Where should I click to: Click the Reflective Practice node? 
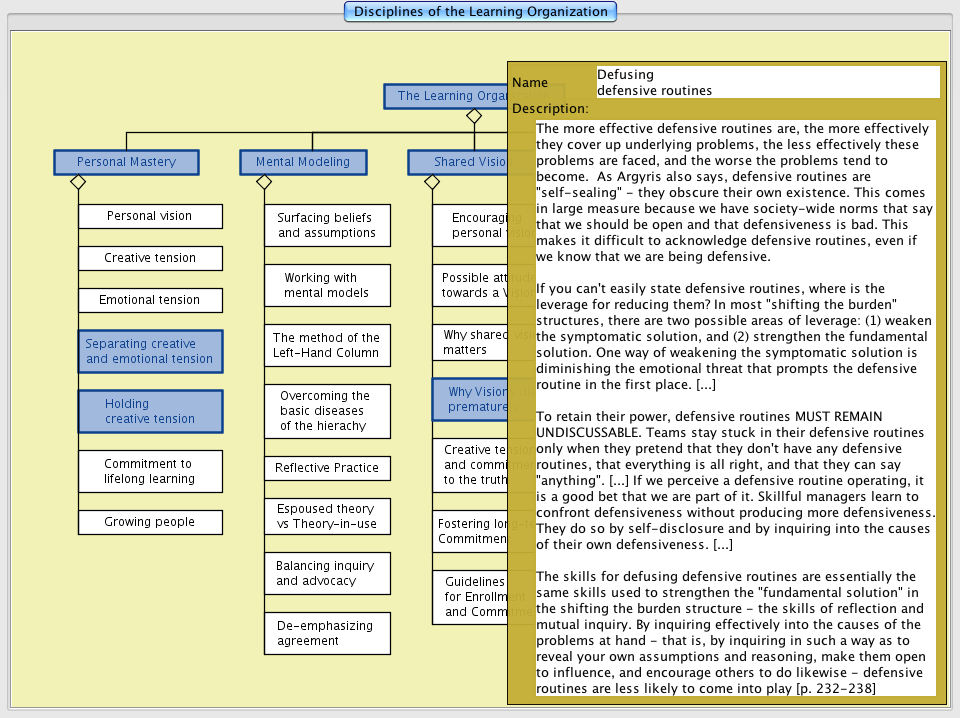coord(327,468)
